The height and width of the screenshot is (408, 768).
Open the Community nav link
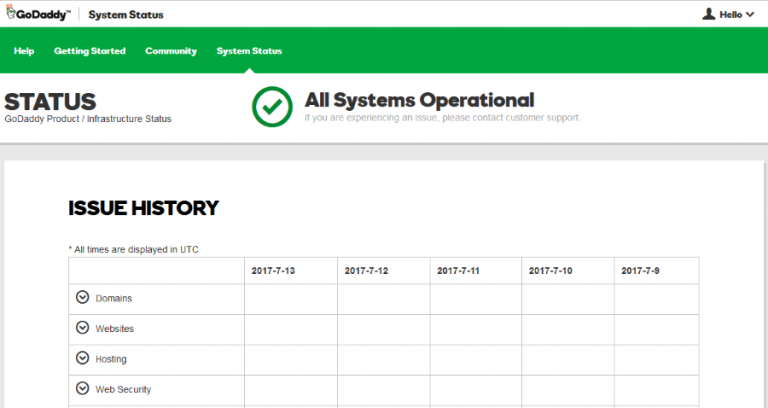point(171,51)
